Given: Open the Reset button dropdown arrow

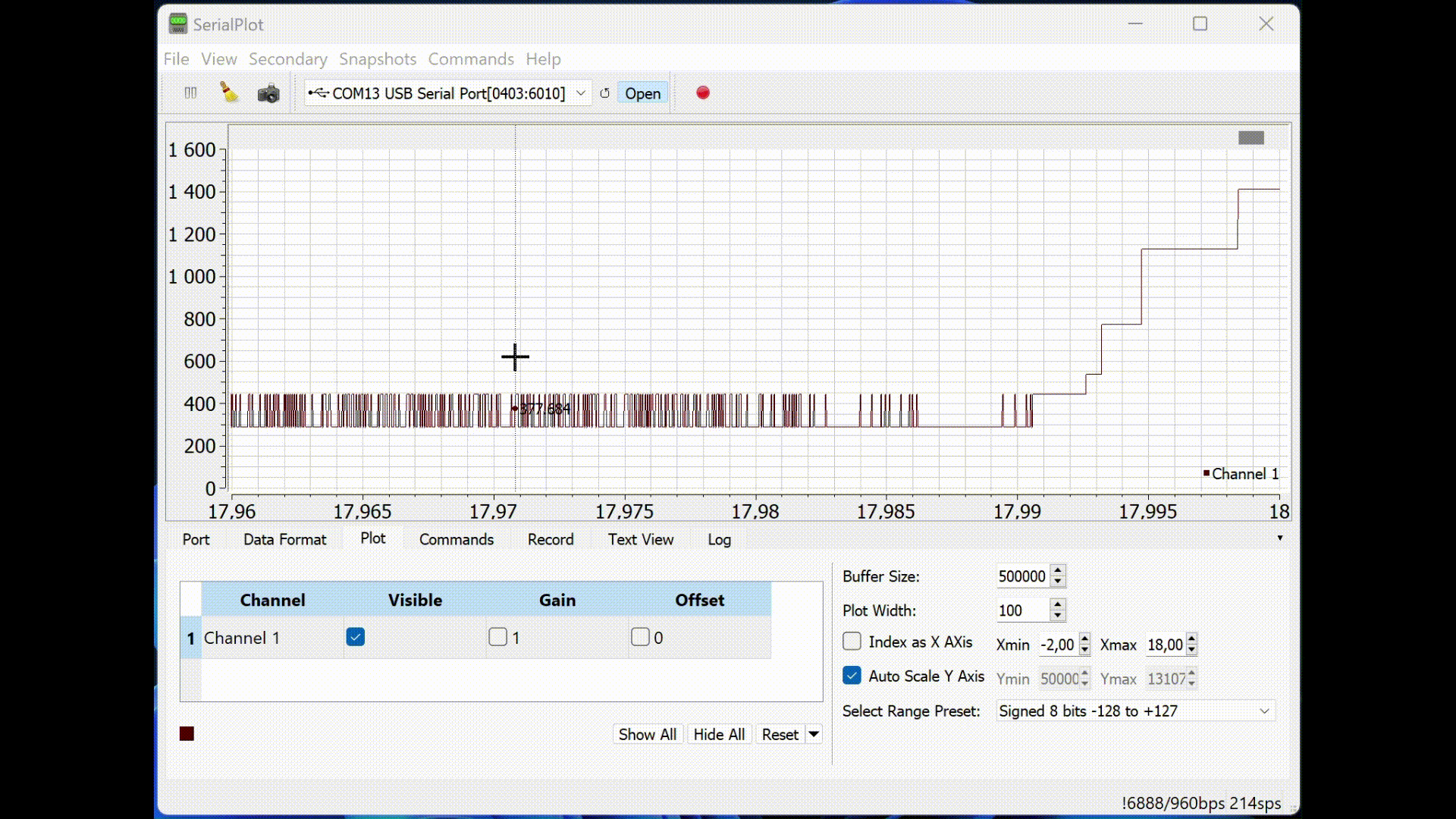Looking at the screenshot, I should pos(813,734).
